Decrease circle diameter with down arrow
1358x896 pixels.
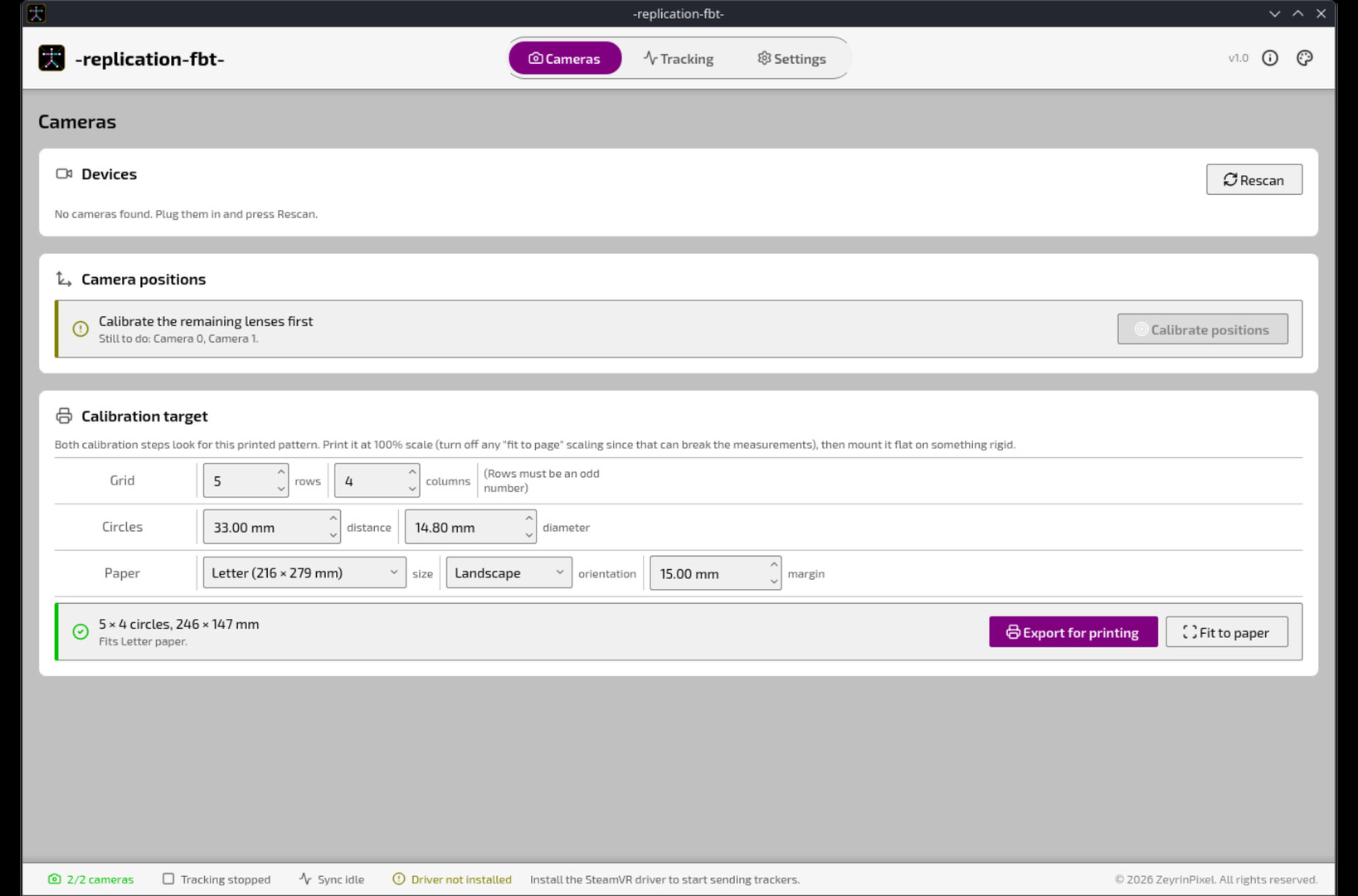click(529, 536)
